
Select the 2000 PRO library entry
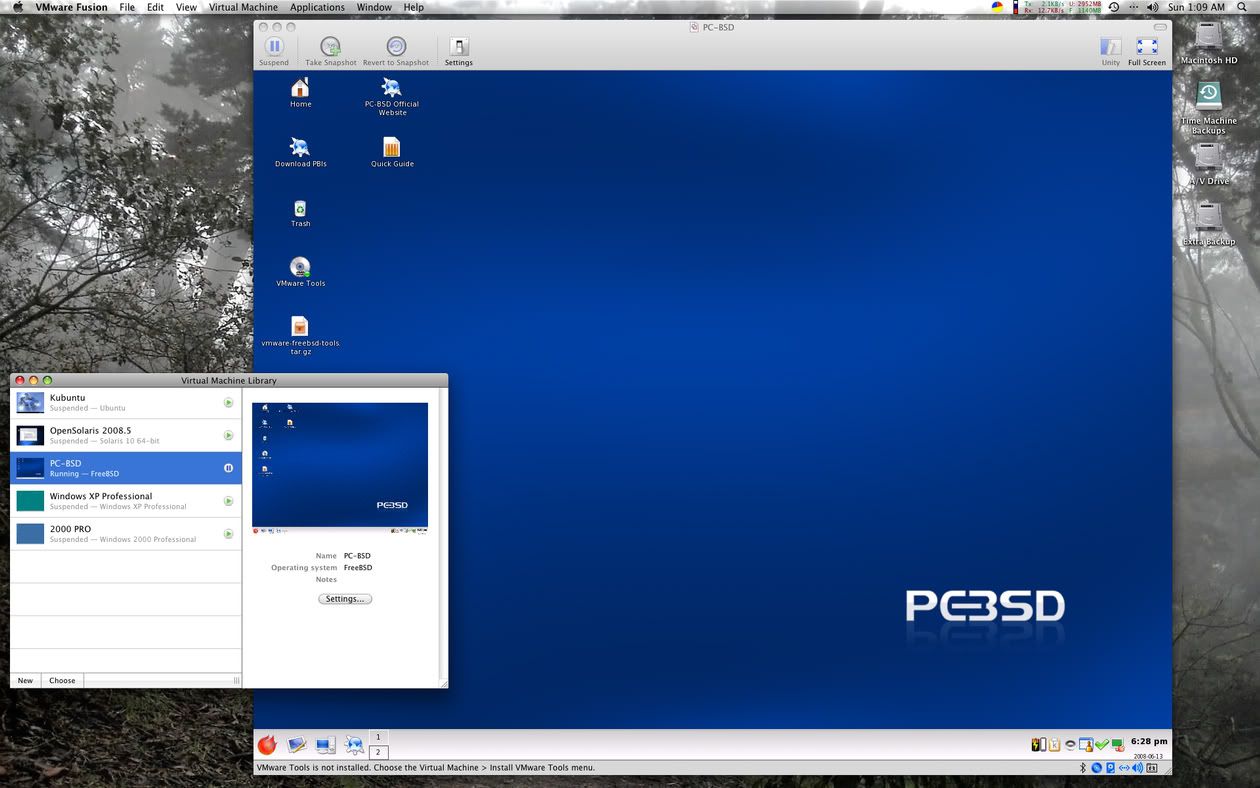click(x=126, y=534)
